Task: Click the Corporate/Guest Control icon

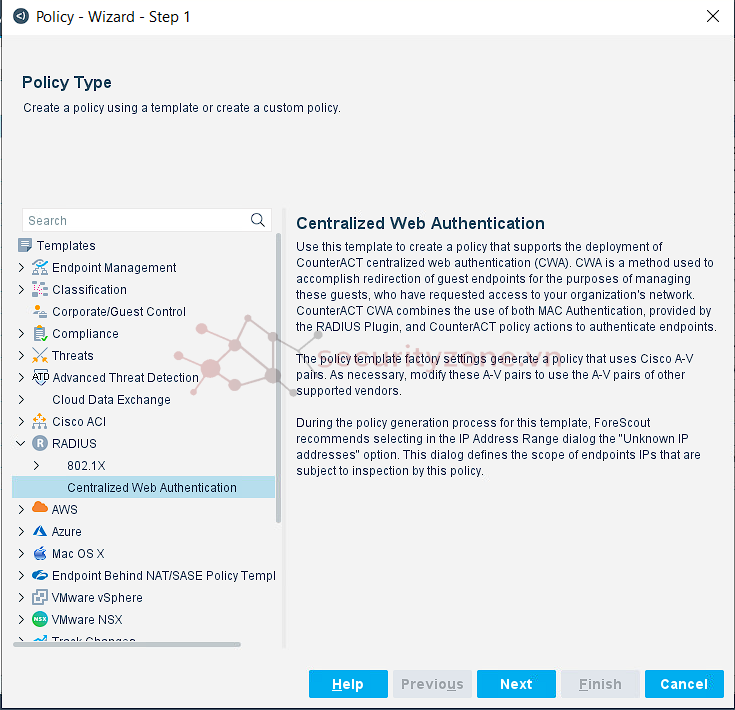Action: click(40, 311)
